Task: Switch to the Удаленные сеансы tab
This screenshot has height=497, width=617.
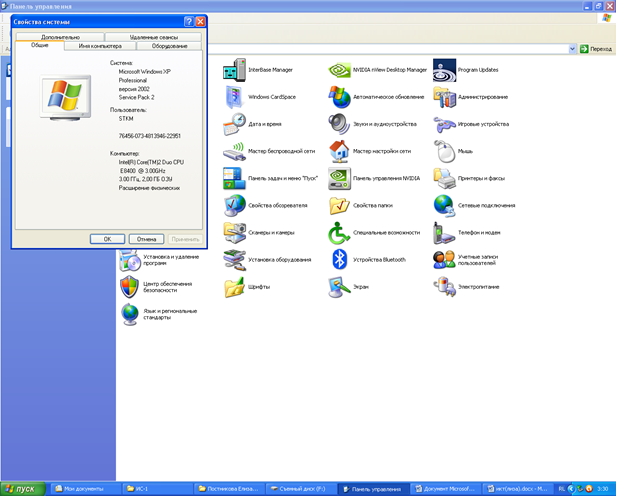Action: (153, 37)
